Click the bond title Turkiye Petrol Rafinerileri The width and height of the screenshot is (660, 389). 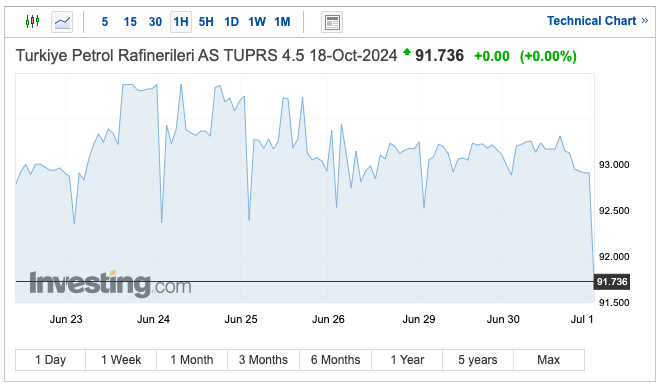(206, 56)
